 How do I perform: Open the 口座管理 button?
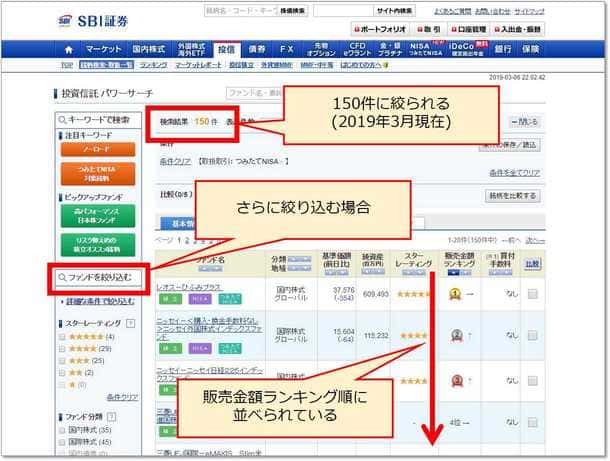point(469,29)
